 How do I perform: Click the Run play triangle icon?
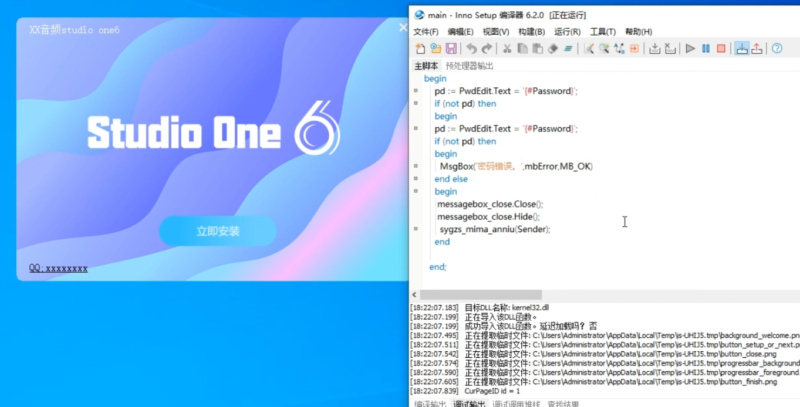coord(690,48)
